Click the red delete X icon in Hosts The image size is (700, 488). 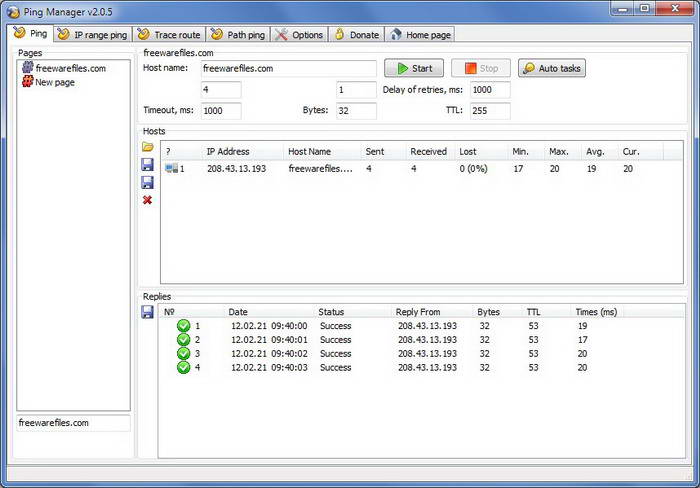[147, 200]
